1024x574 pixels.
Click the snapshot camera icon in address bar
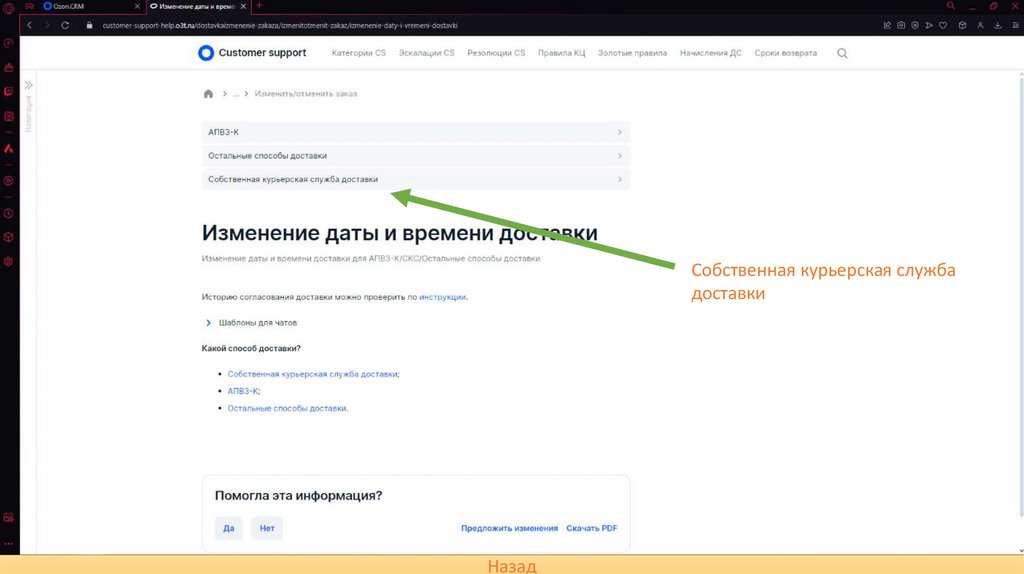point(901,25)
